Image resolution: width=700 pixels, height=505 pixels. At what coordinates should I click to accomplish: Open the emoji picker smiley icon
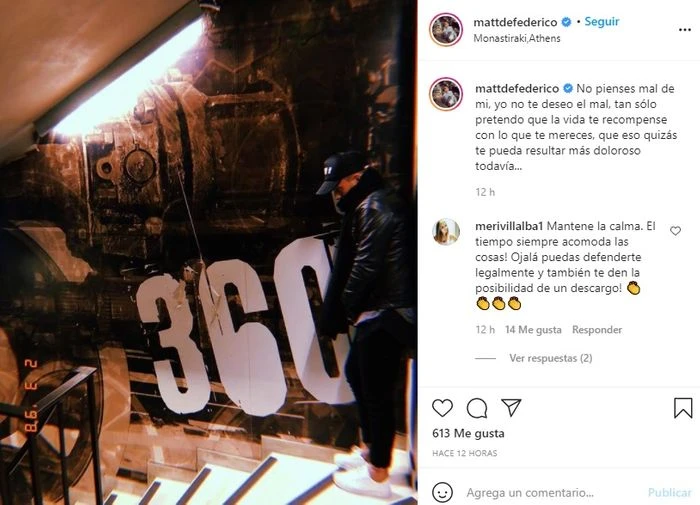pos(442,493)
